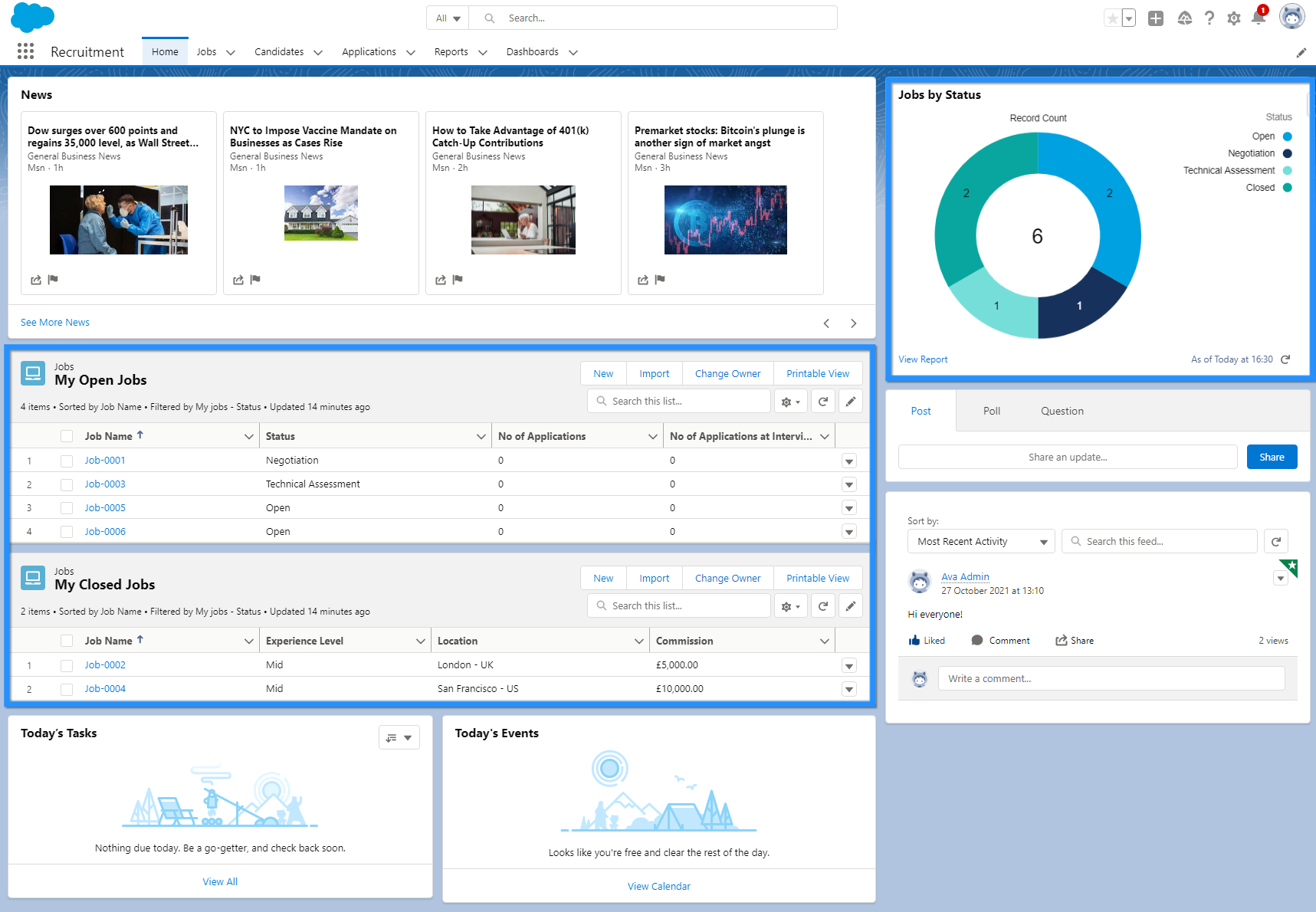
Task: Click the global create plus icon
Action: point(1155,18)
